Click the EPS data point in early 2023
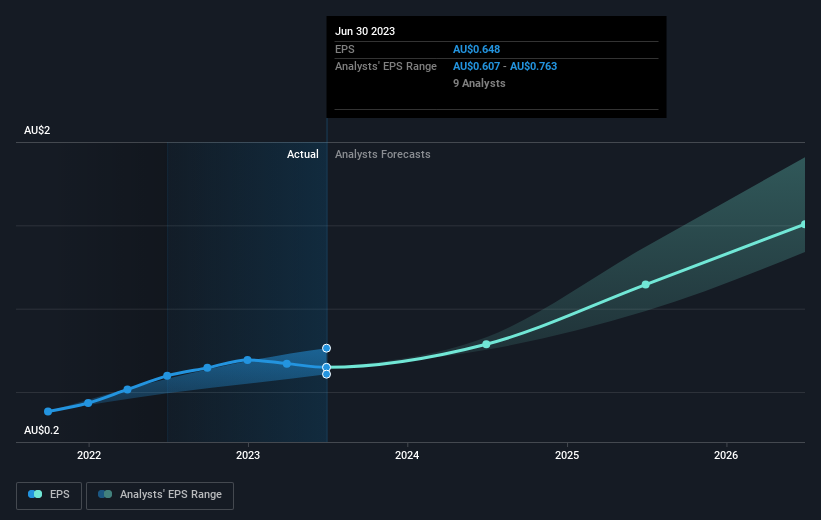 click(287, 363)
